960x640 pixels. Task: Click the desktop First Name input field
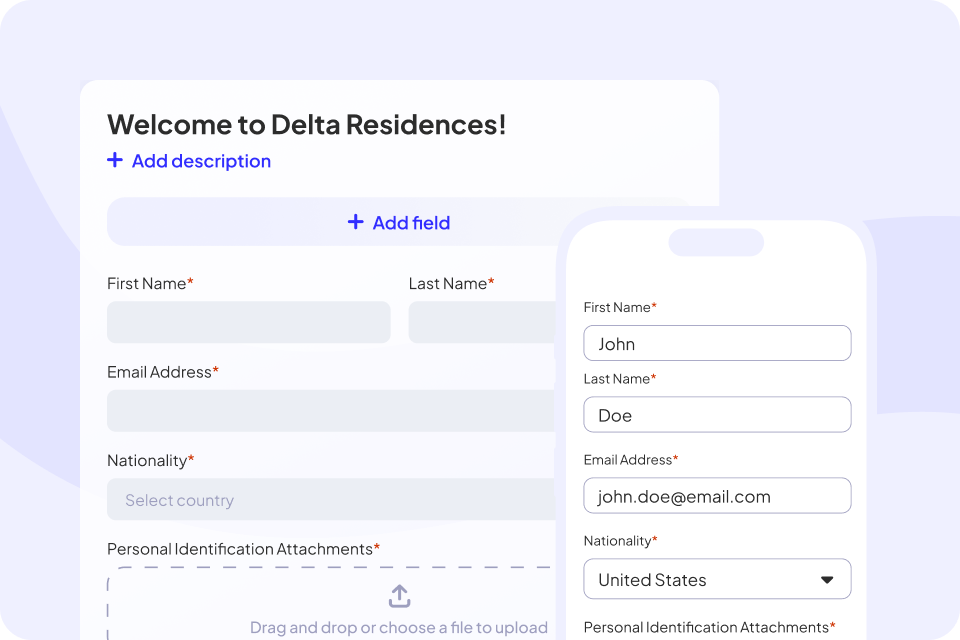coord(249,322)
